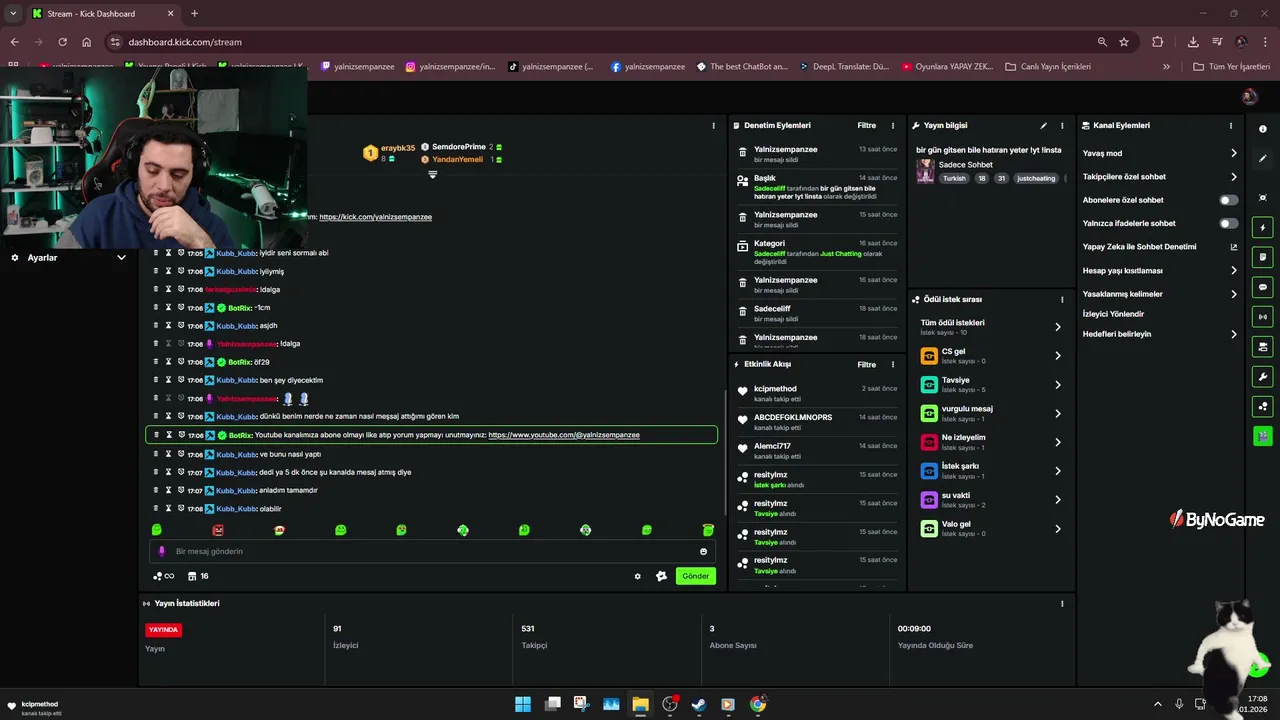Click into the Bir mesaj gönderin field

[430, 551]
